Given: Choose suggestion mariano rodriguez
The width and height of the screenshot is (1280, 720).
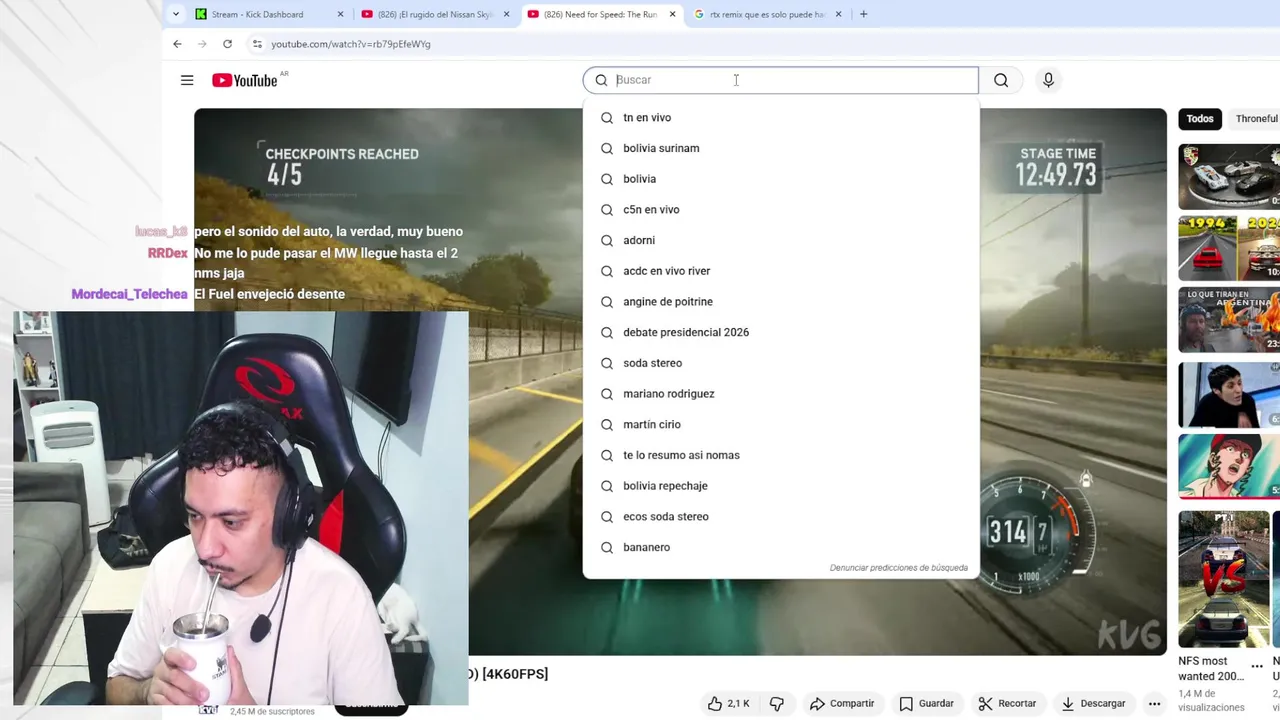Looking at the screenshot, I should [781, 394].
